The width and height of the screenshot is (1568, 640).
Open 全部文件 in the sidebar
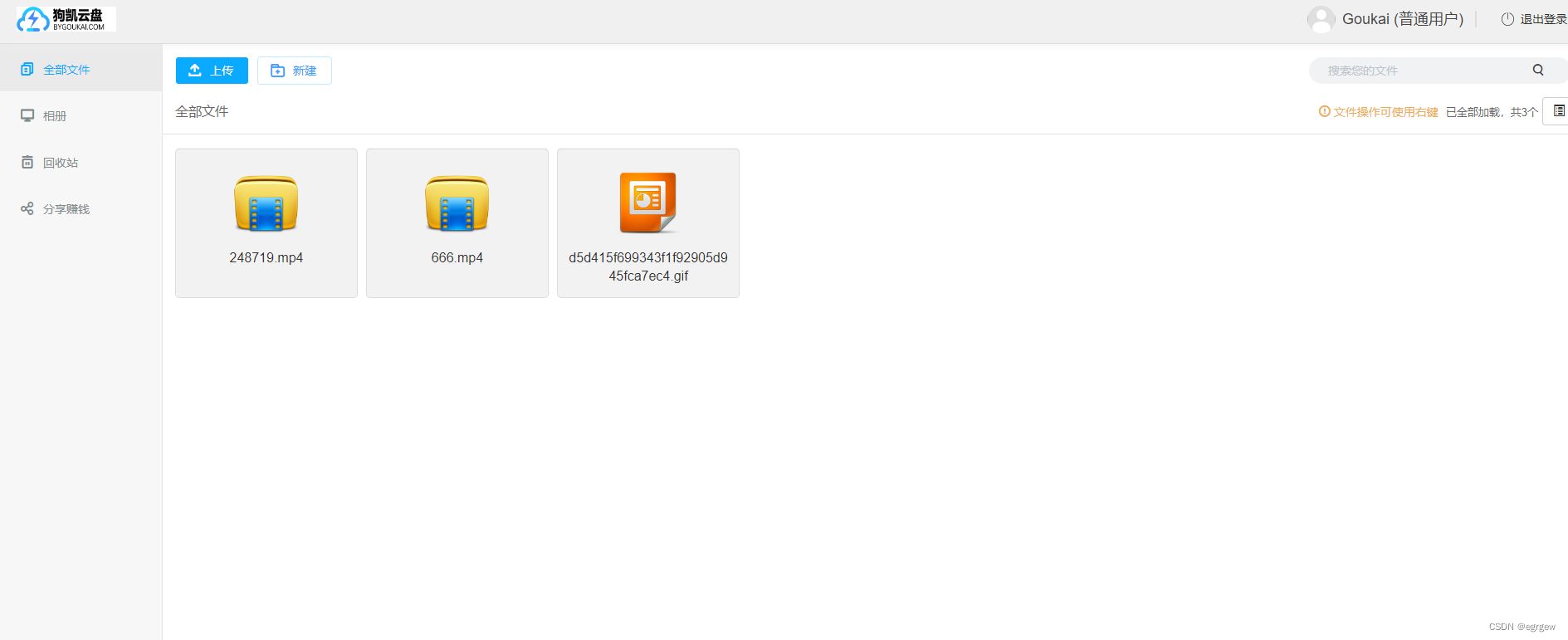[x=66, y=70]
